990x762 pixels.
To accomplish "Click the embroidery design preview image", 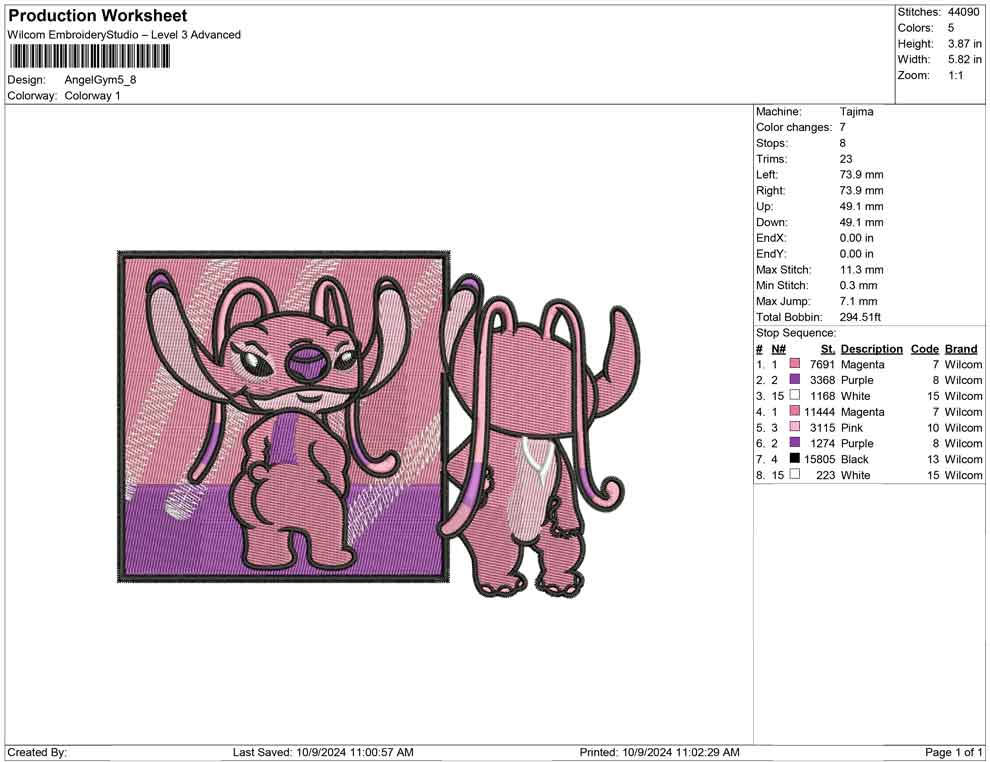I will pyautogui.click(x=378, y=424).
